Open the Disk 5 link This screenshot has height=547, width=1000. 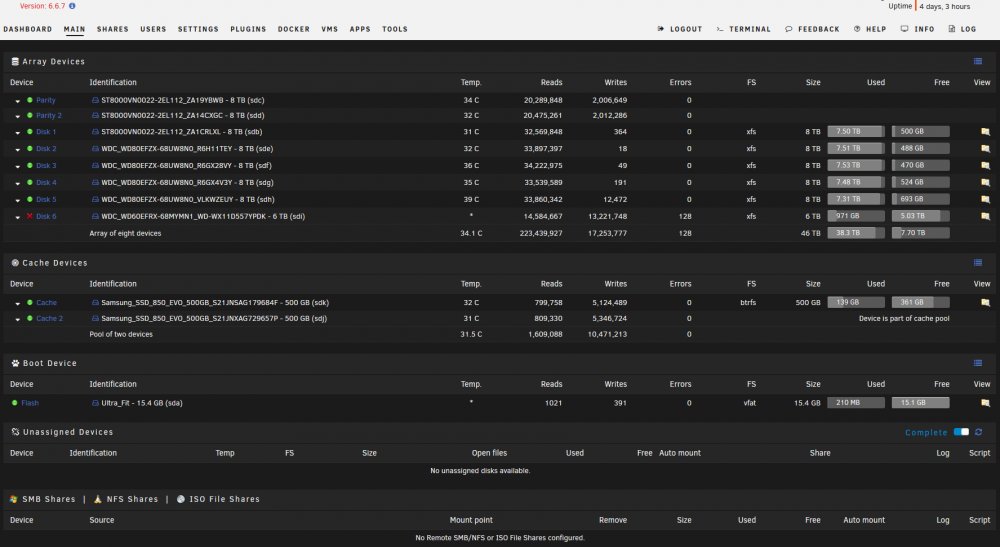pos(46,200)
